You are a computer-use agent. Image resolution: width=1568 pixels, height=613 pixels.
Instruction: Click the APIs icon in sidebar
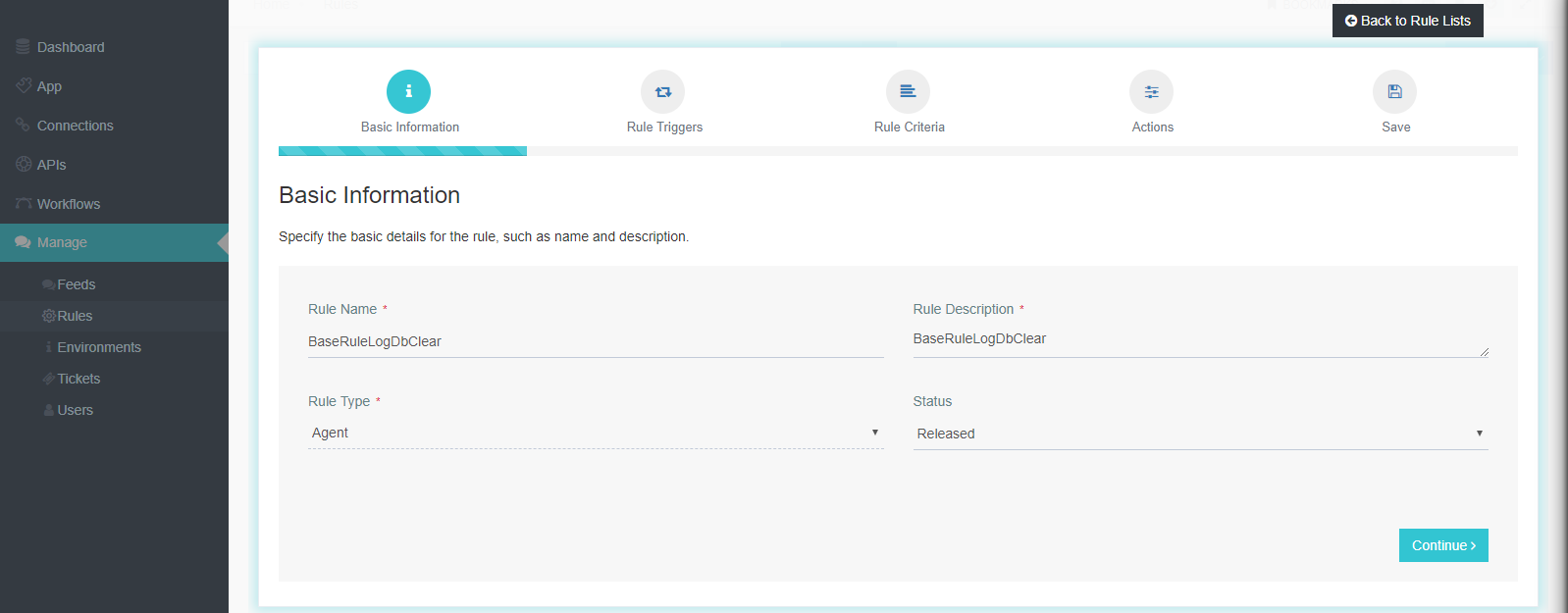coord(23,165)
